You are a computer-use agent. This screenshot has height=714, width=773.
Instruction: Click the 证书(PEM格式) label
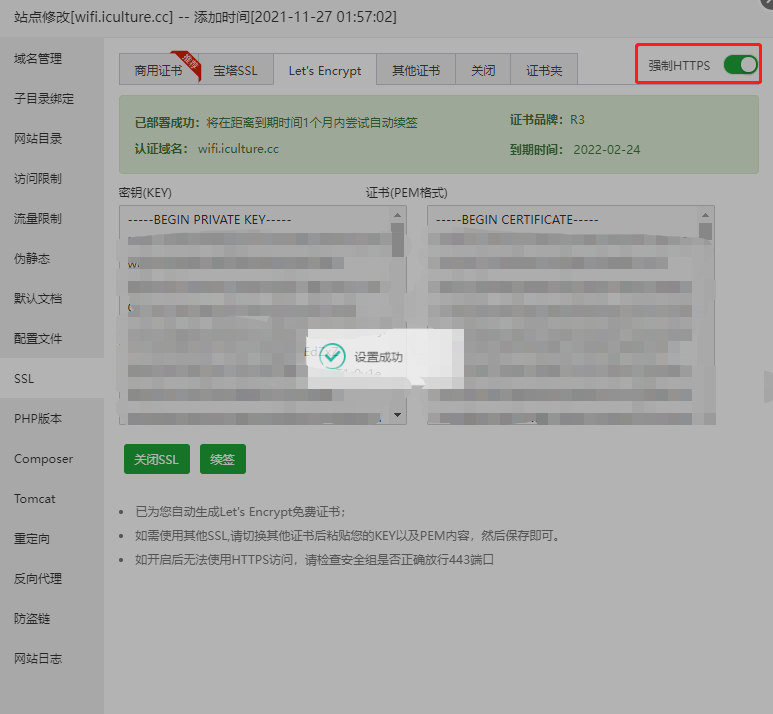click(x=407, y=192)
